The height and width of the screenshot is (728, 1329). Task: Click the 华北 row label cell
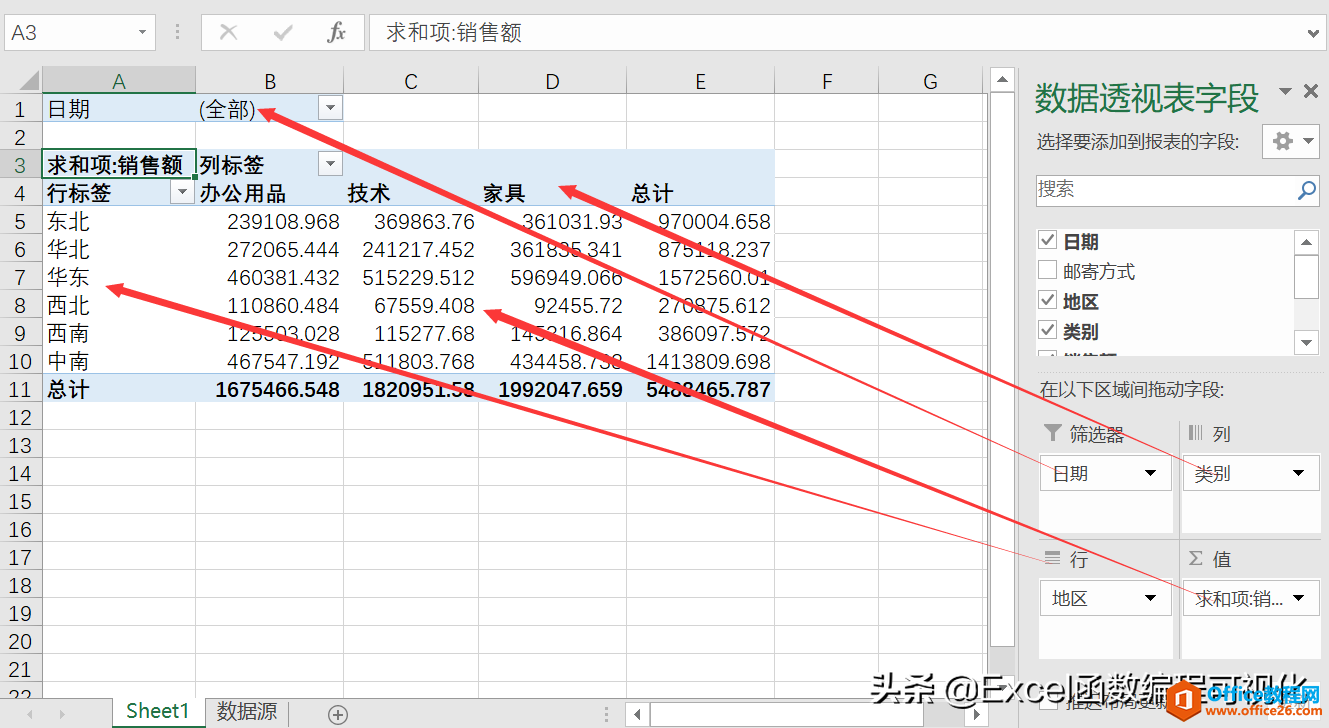119,249
